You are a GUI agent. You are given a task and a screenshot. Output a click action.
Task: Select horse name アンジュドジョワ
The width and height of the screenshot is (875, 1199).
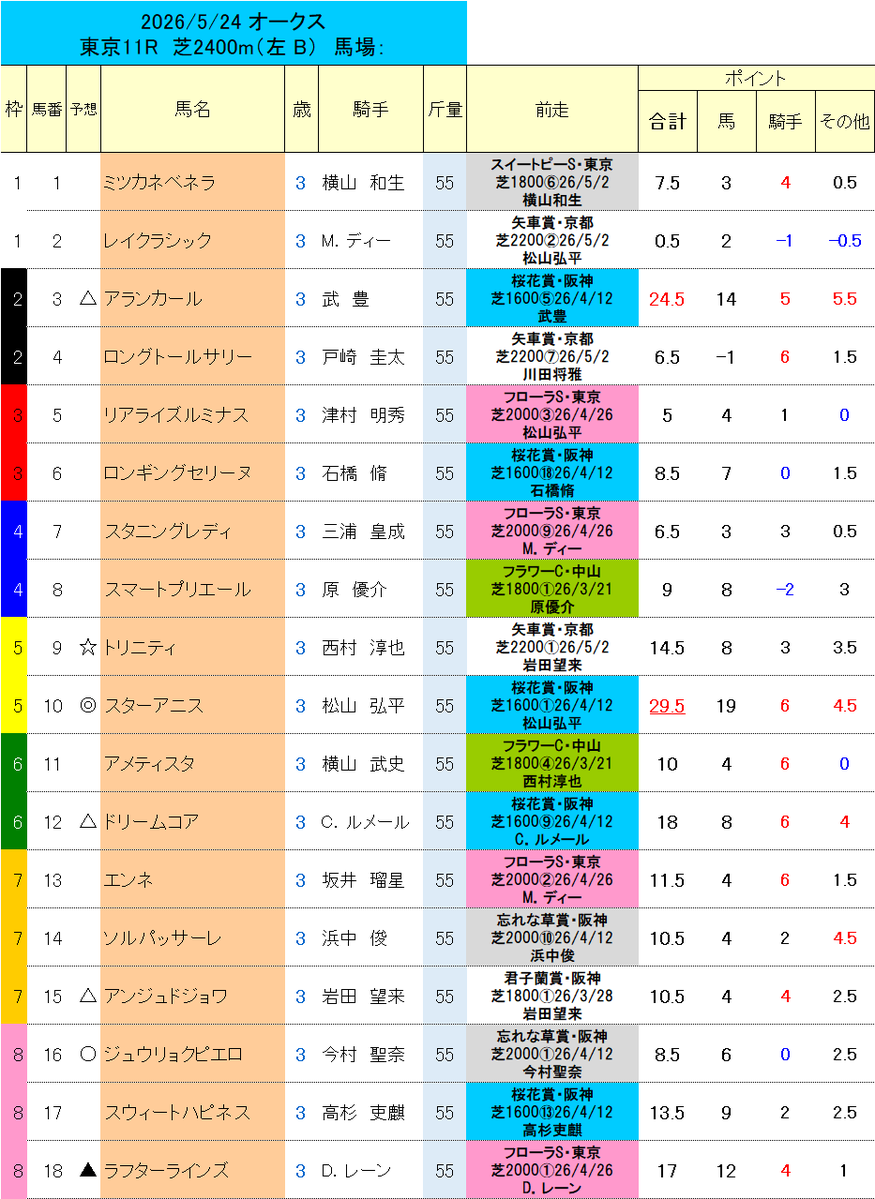click(166, 996)
